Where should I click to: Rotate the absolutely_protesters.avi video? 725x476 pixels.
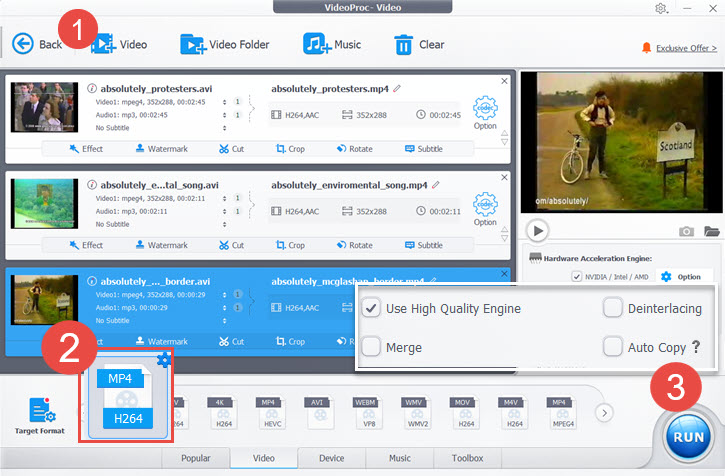355,148
